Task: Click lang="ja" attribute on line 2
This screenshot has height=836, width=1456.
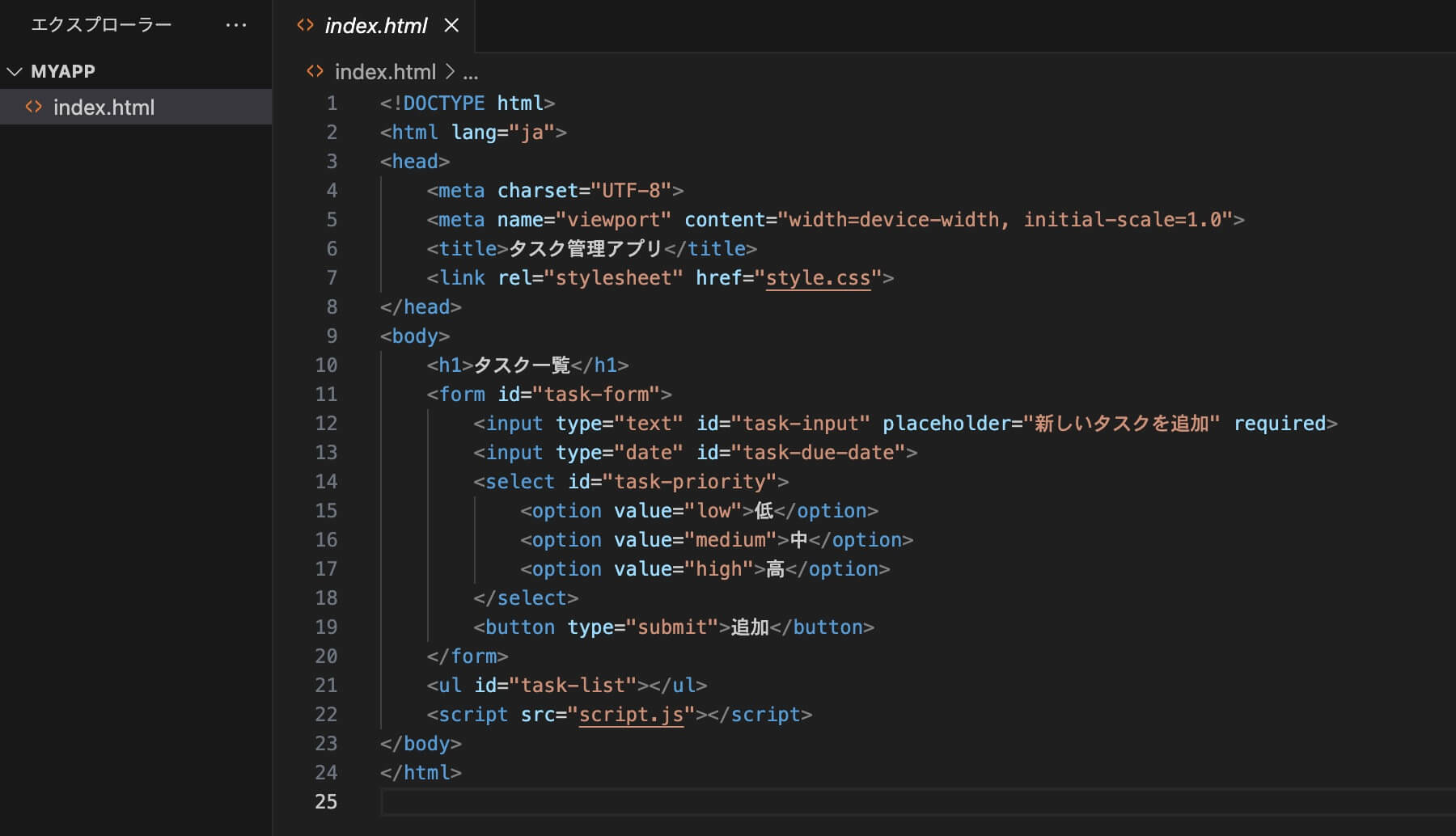Action: click(x=502, y=133)
